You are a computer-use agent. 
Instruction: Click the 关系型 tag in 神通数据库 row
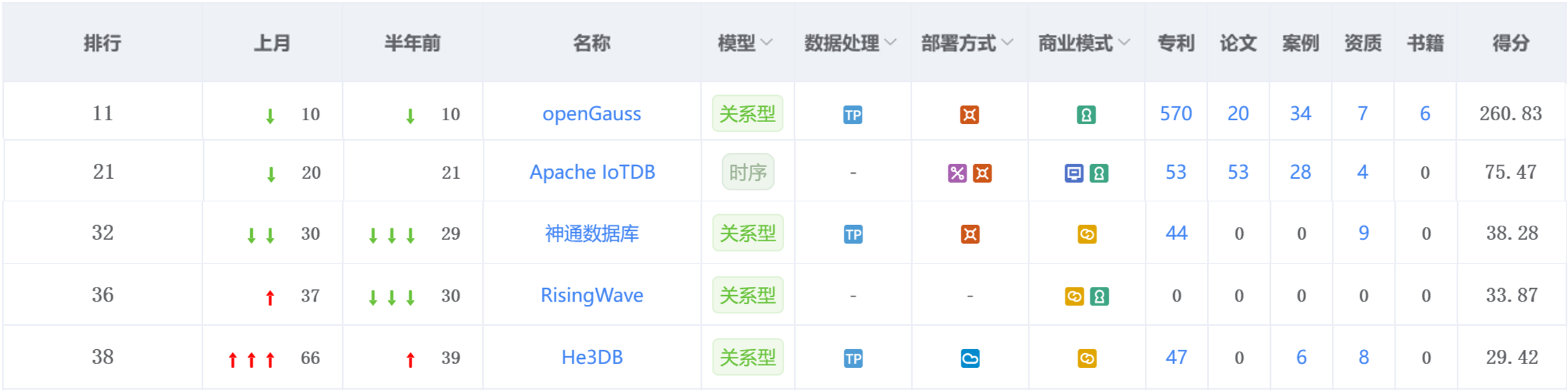tap(748, 233)
